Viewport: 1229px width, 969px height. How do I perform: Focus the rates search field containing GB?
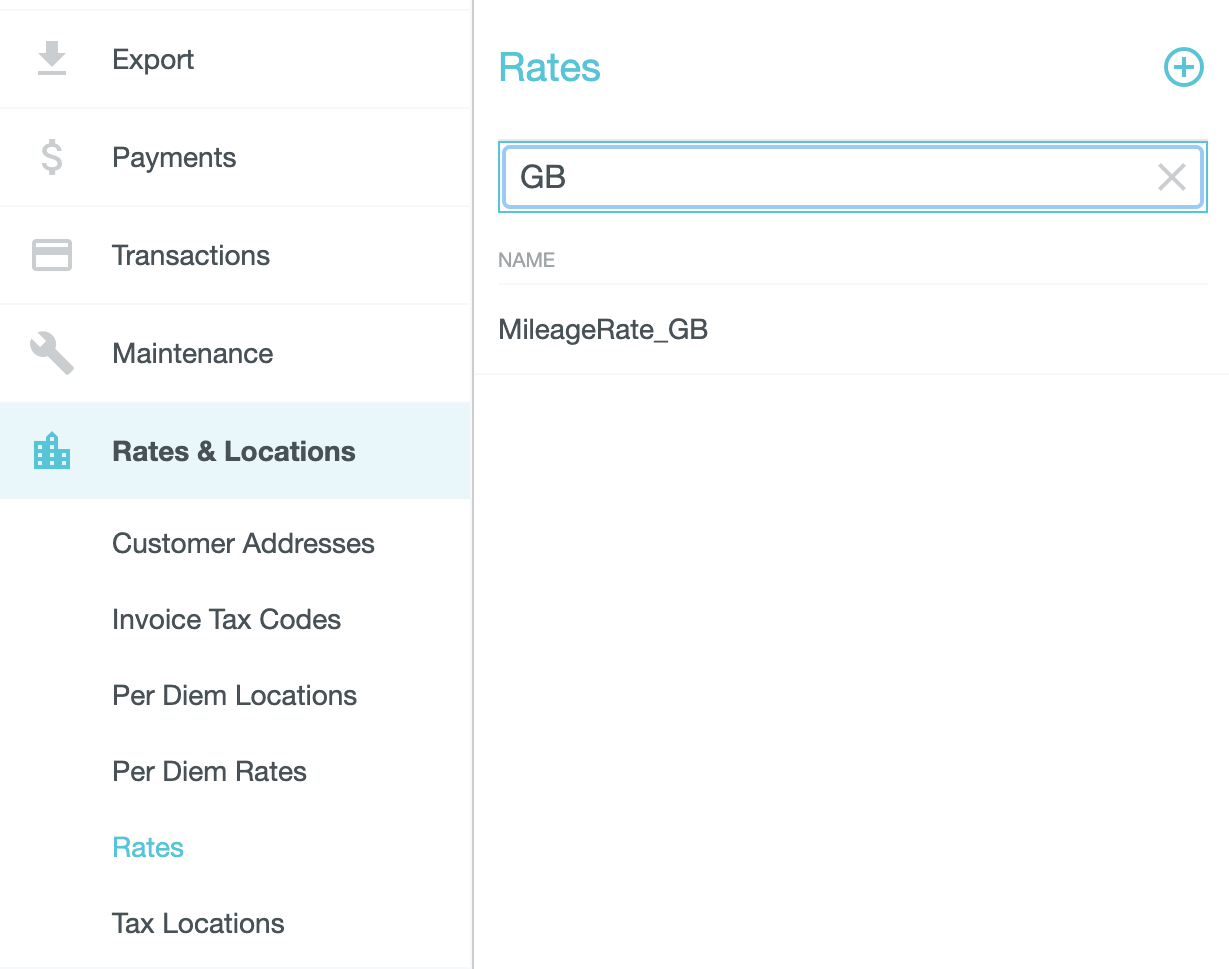click(x=830, y=177)
